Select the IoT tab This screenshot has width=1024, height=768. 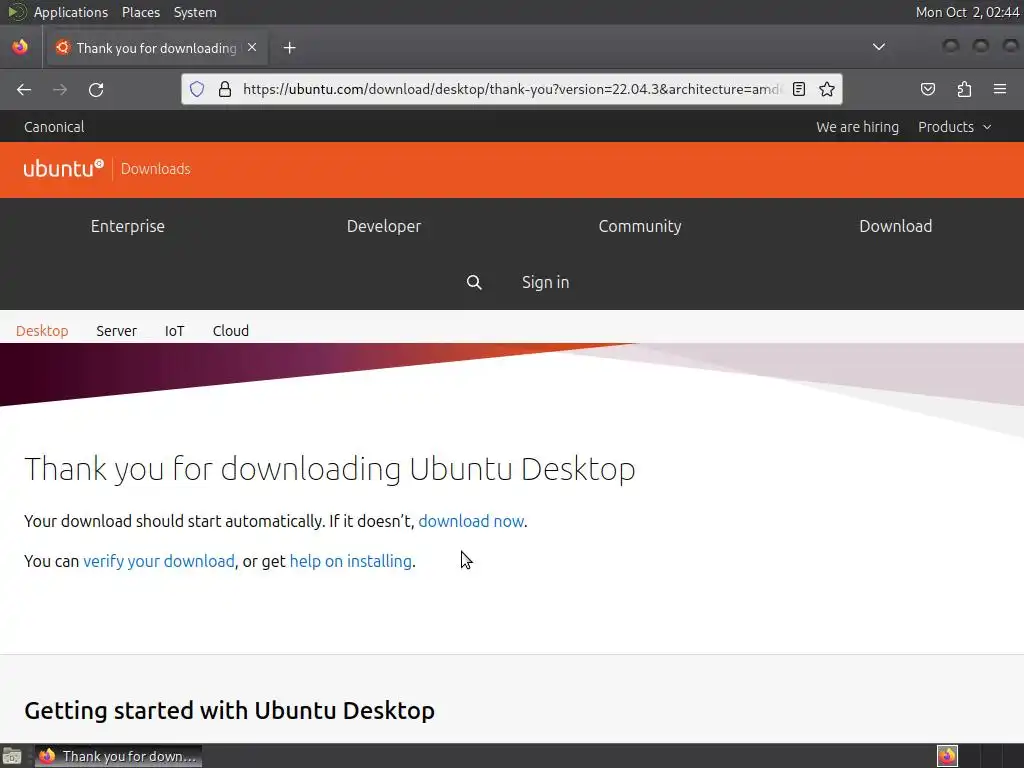click(174, 330)
